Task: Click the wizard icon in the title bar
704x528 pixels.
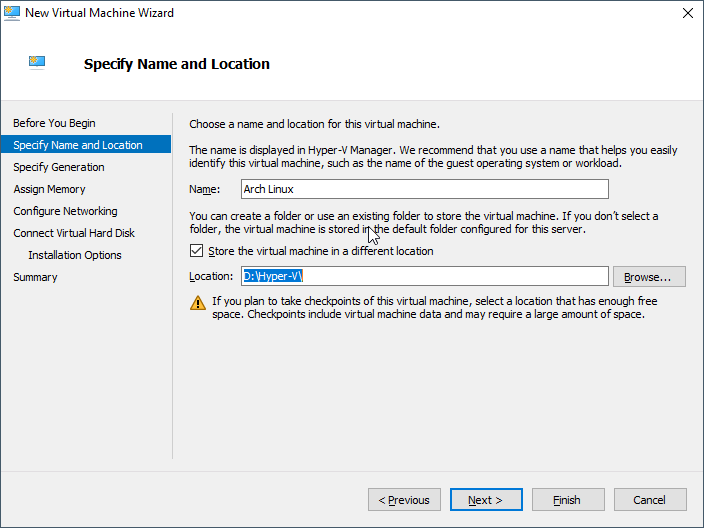Action: point(13,13)
